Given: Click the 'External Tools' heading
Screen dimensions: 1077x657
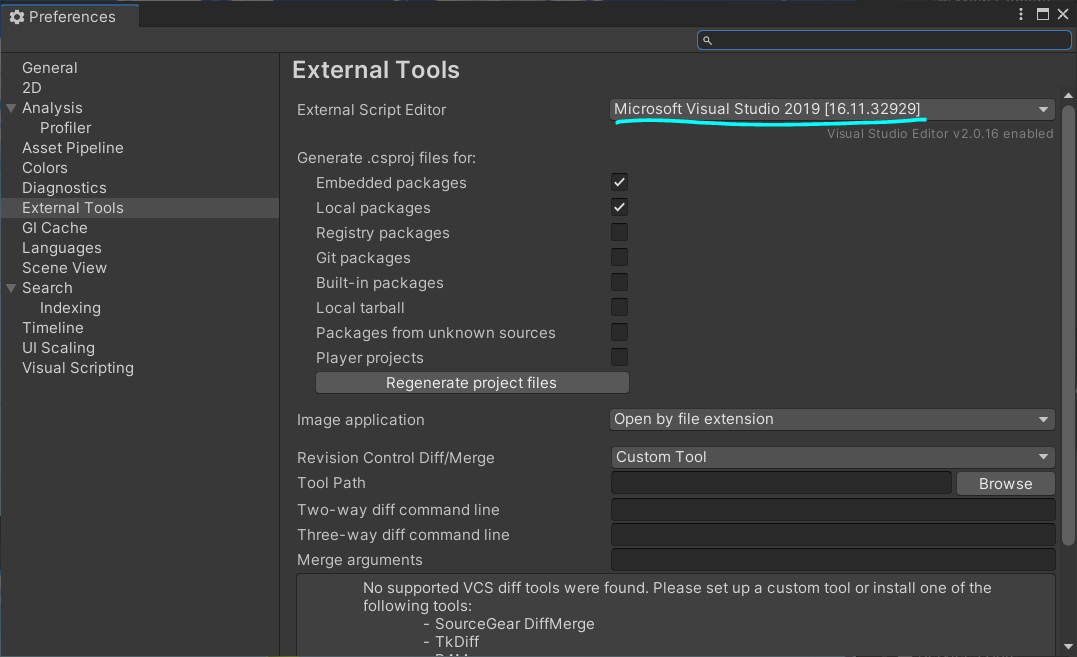Looking at the screenshot, I should pyautogui.click(x=376, y=70).
